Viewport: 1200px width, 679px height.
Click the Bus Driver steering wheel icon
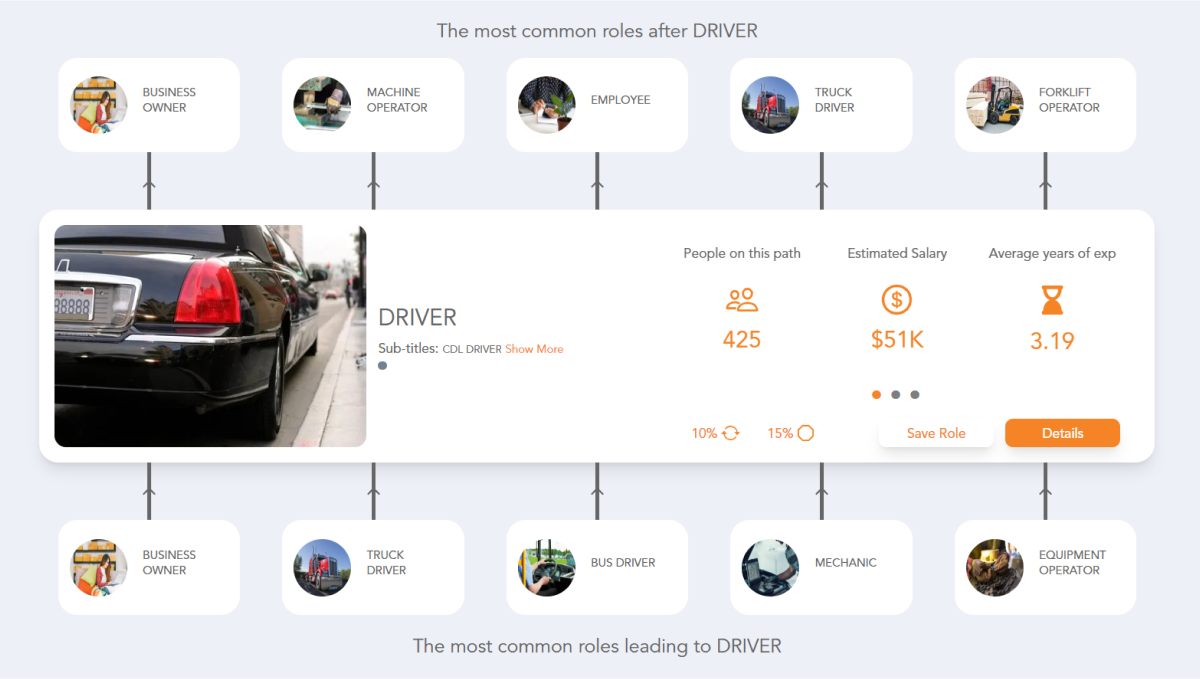(546, 567)
